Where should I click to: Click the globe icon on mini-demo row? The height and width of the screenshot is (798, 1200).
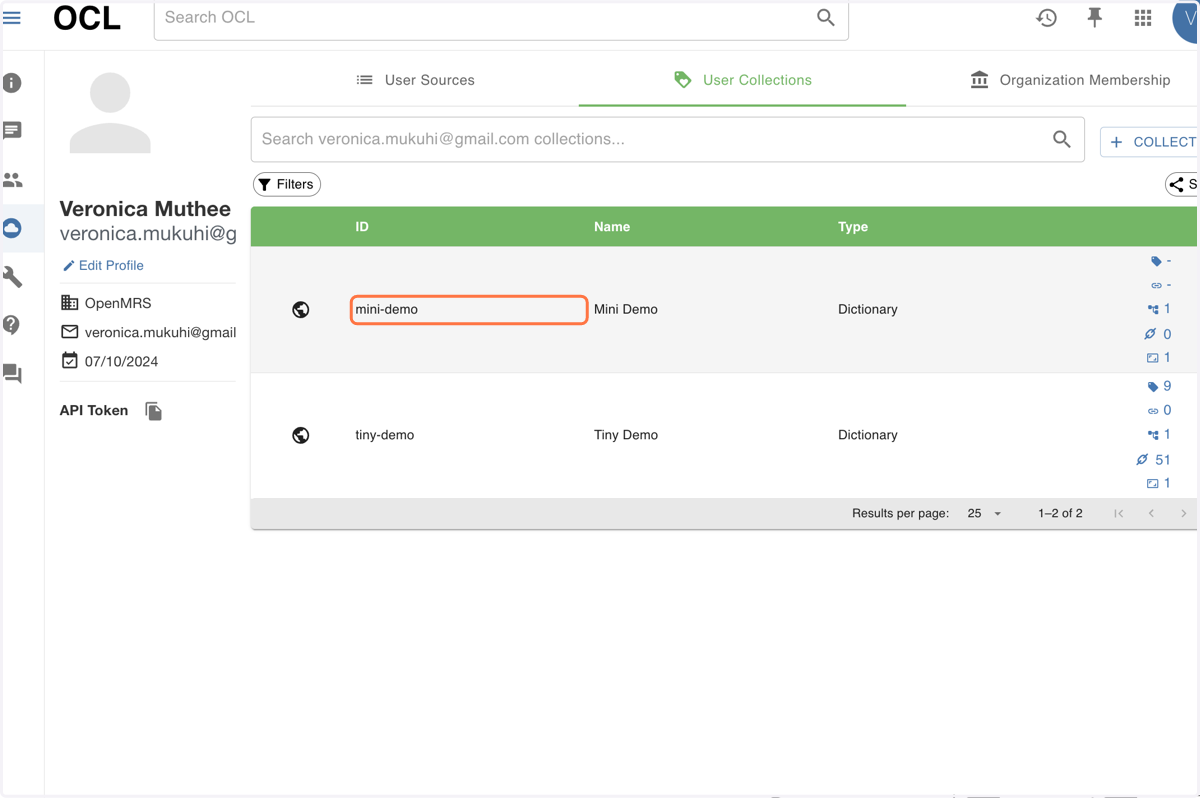(x=300, y=310)
